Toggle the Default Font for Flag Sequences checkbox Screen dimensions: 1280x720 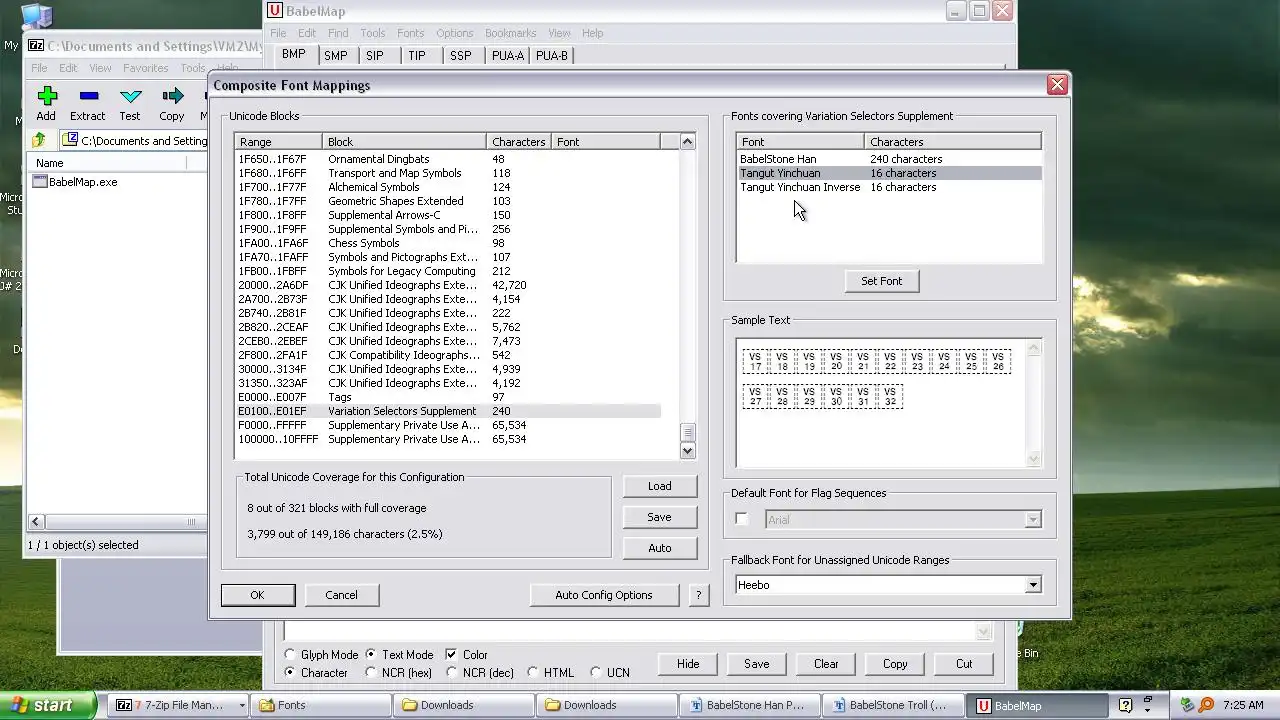741,519
